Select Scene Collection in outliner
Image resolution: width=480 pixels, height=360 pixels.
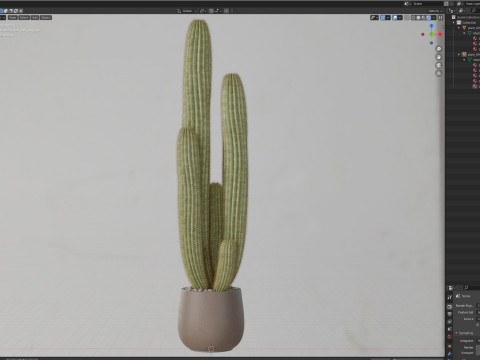(x=466, y=17)
